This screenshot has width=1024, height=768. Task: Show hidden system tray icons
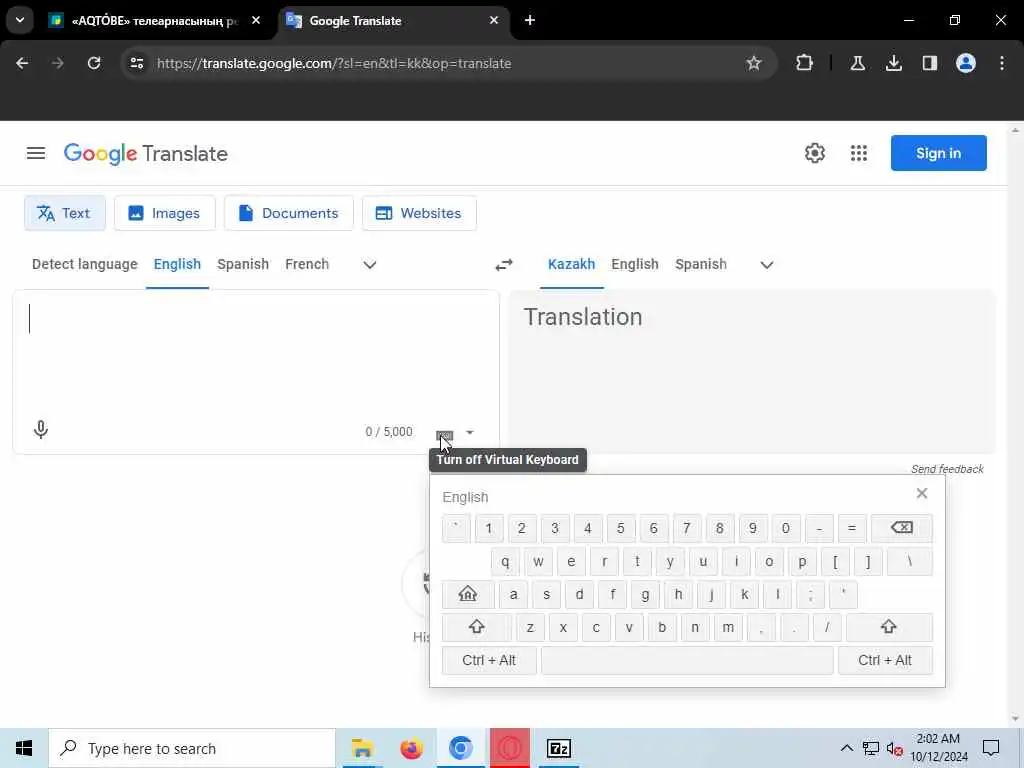click(846, 748)
